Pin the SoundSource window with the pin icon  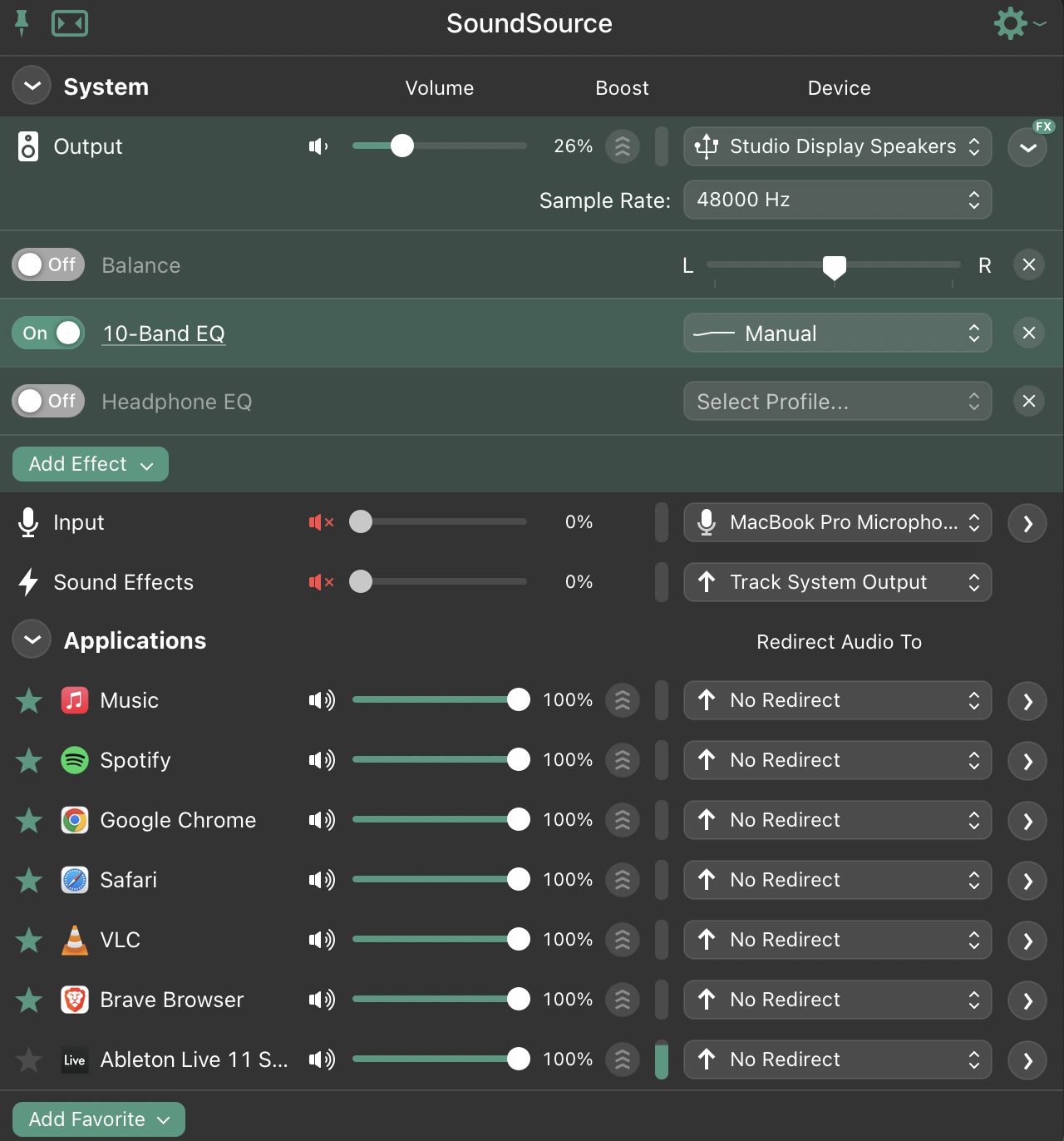(x=22, y=23)
